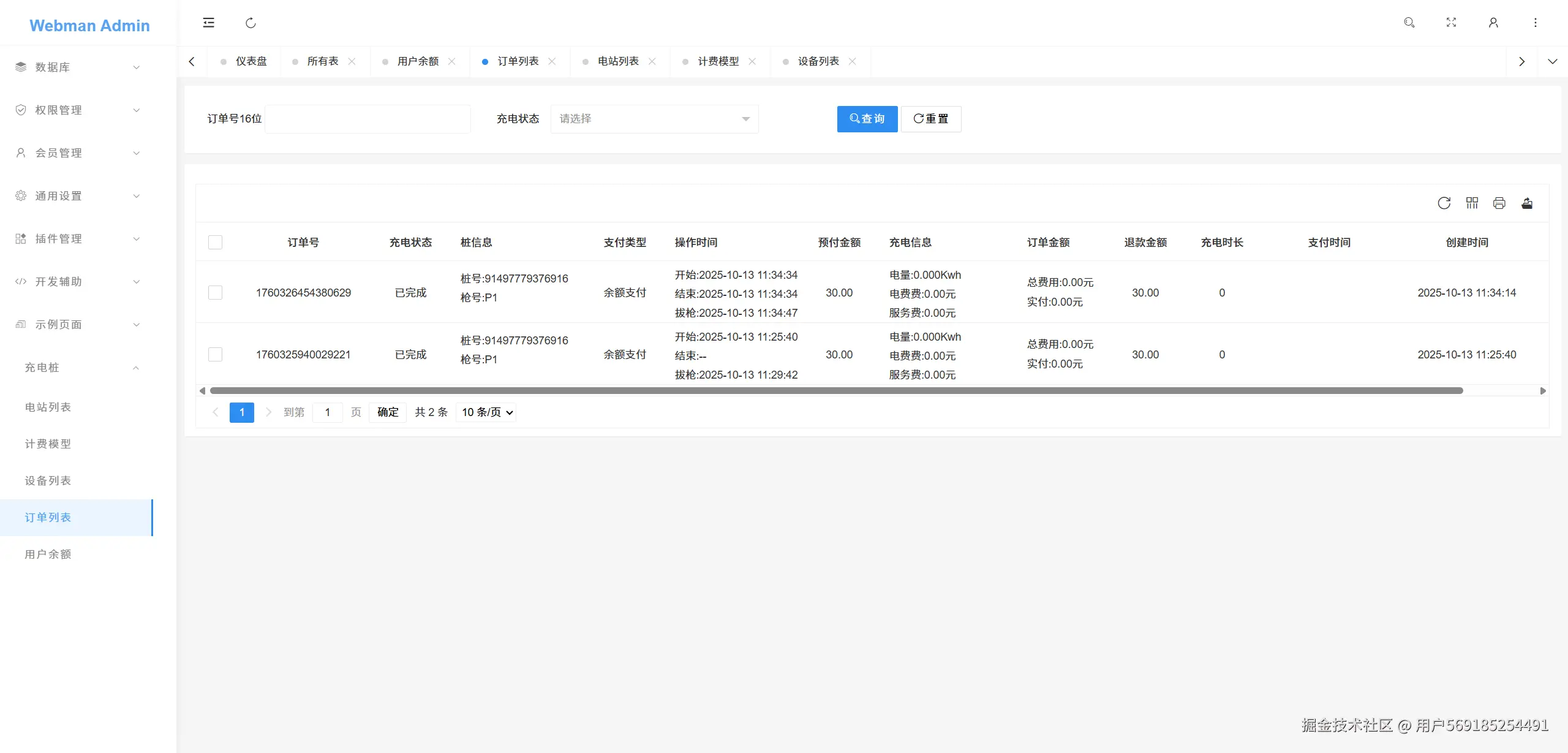Screen dimensions: 1568x753
Task: Open the user account icon
Action: click(1493, 23)
